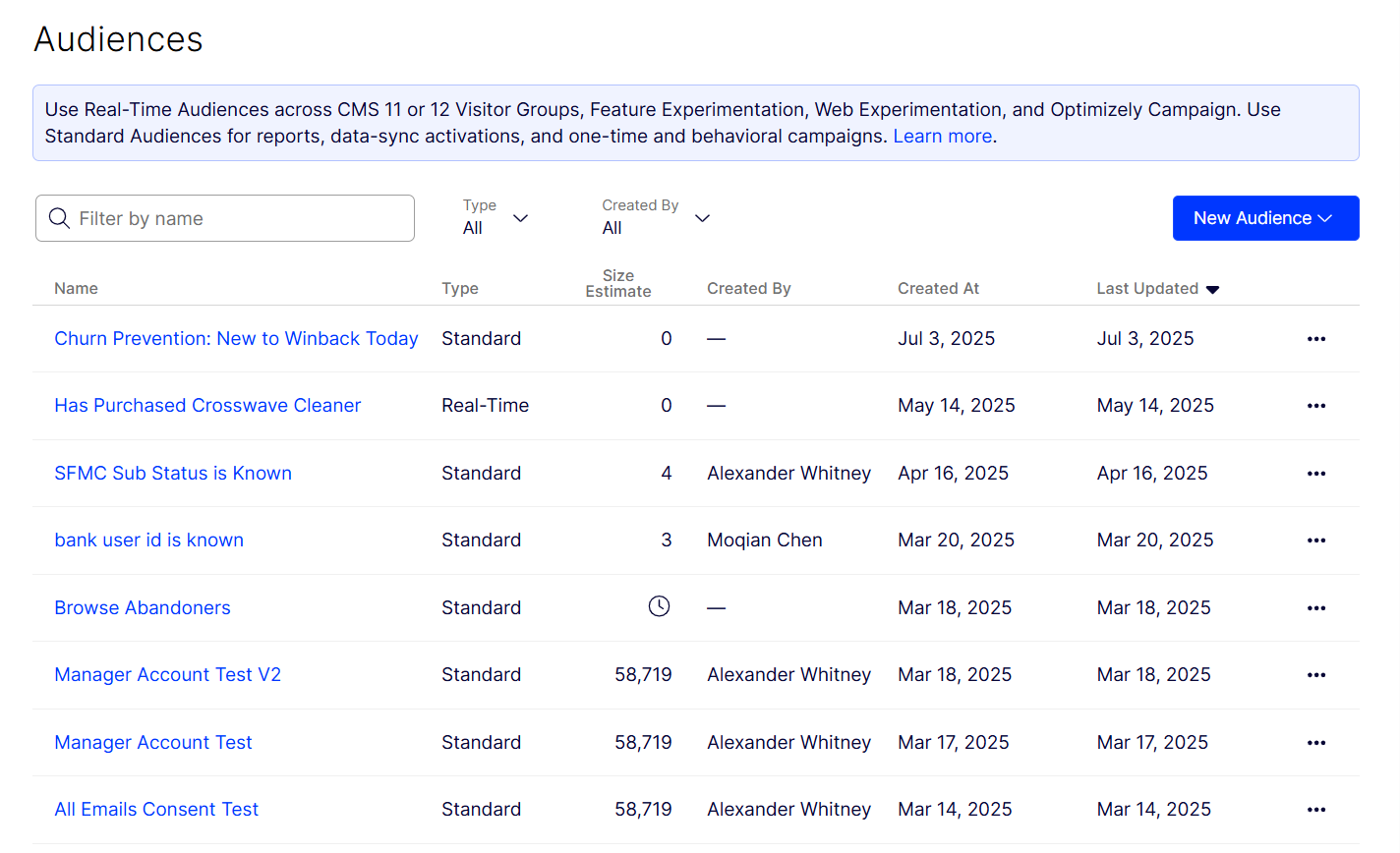
Task: Expand the Created By filter dropdown
Action: (655, 218)
